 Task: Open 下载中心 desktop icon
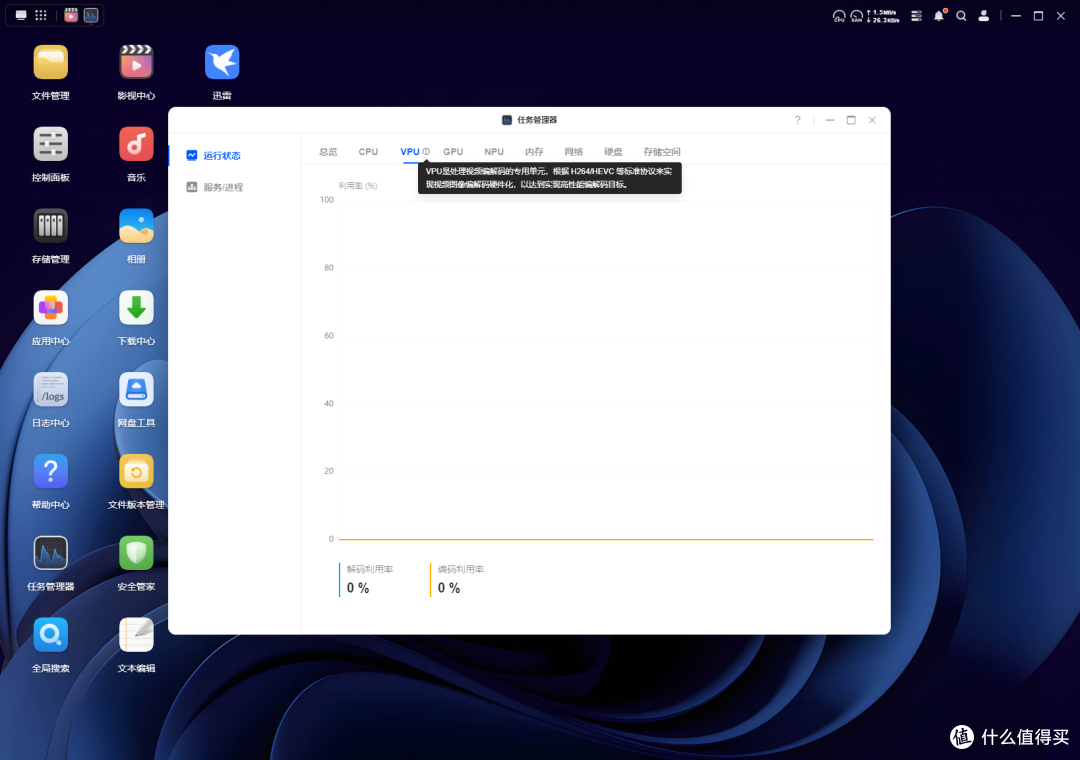tap(136, 308)
